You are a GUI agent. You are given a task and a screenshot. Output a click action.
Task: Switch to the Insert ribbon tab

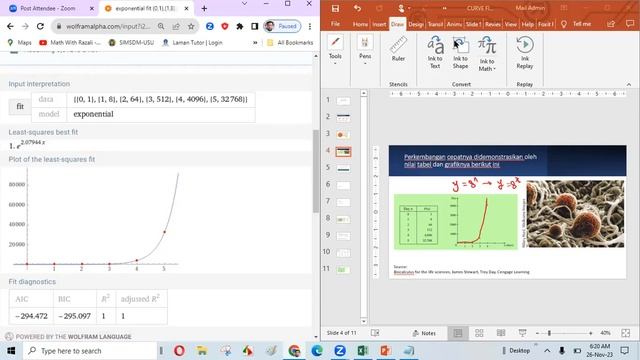[x=379, y=24]
